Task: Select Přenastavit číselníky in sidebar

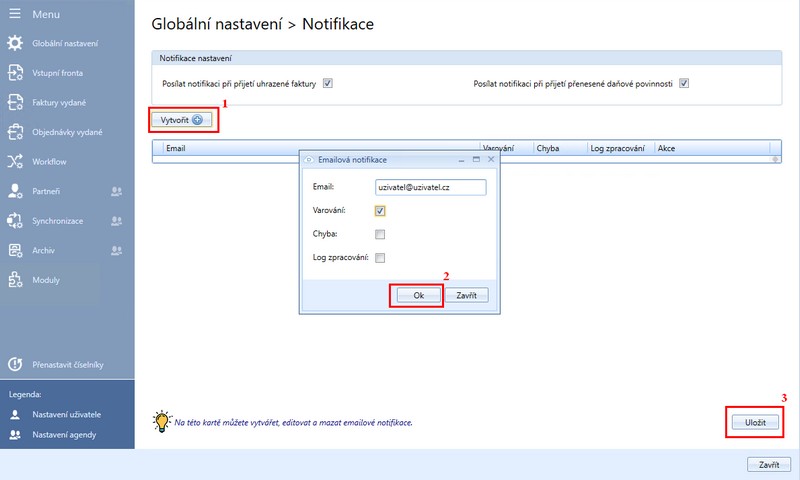Action: pos(68,365)
